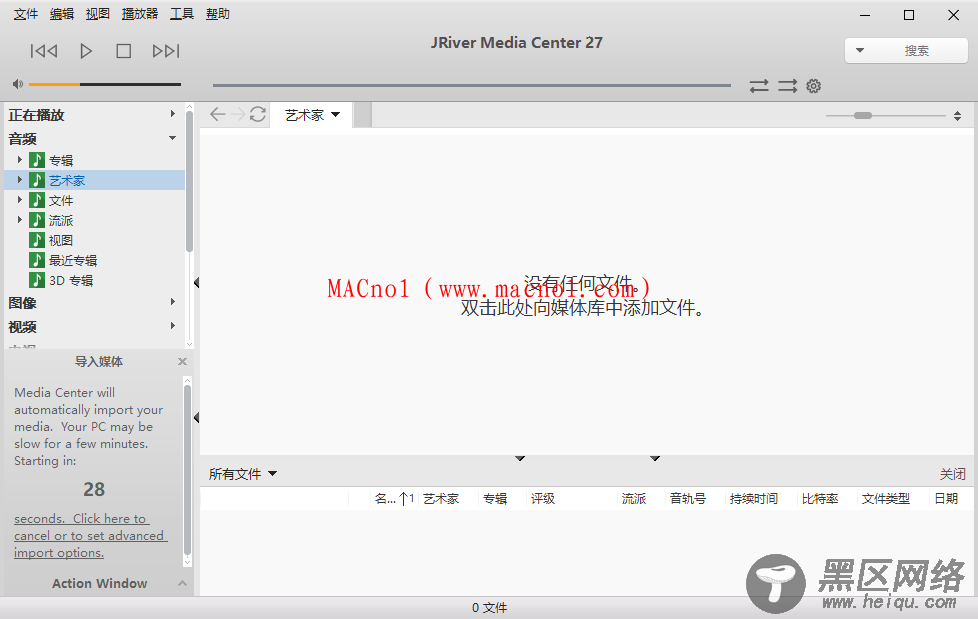Select 最近专辑 in the tree

coord(73,260)
